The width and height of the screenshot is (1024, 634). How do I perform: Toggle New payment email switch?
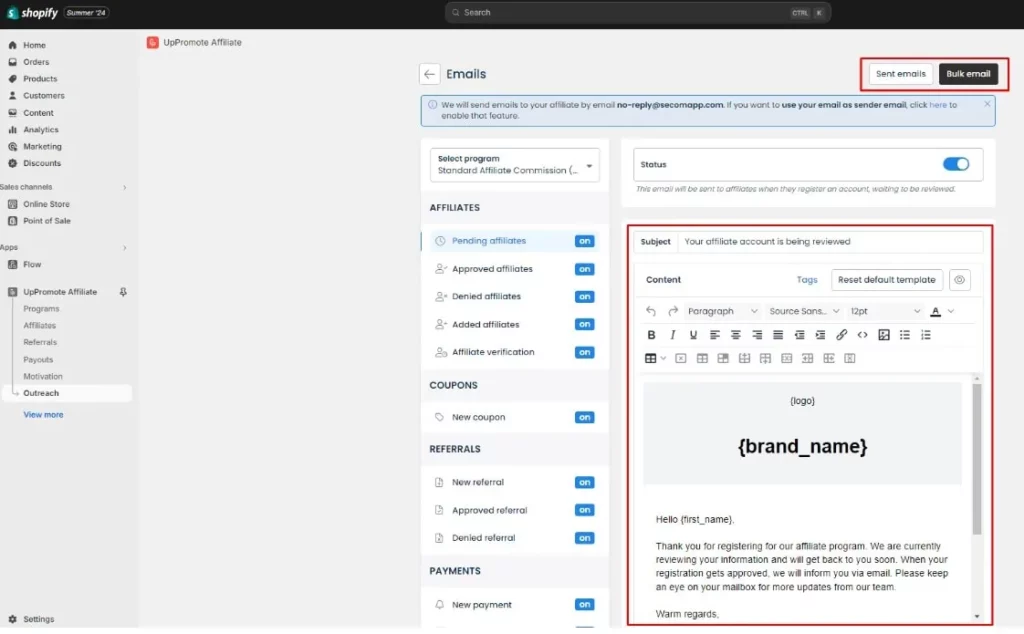[x=584, y=605]
